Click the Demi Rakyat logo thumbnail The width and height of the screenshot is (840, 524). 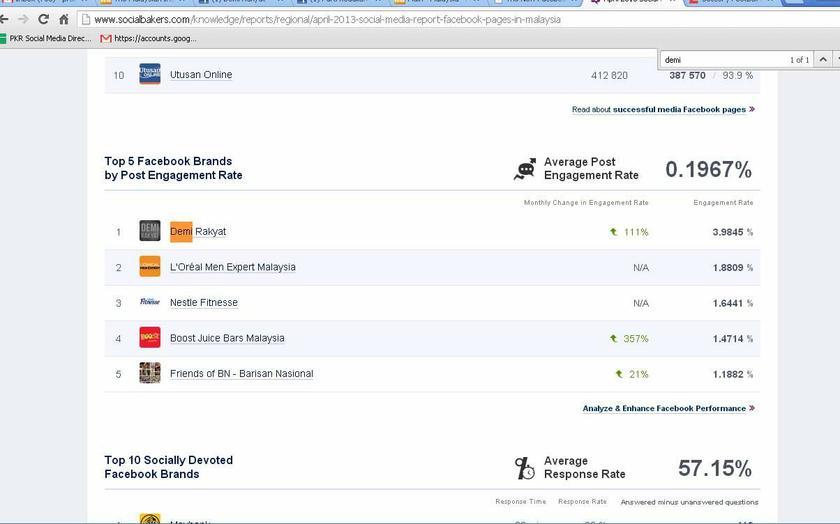(x=150, y=231)
